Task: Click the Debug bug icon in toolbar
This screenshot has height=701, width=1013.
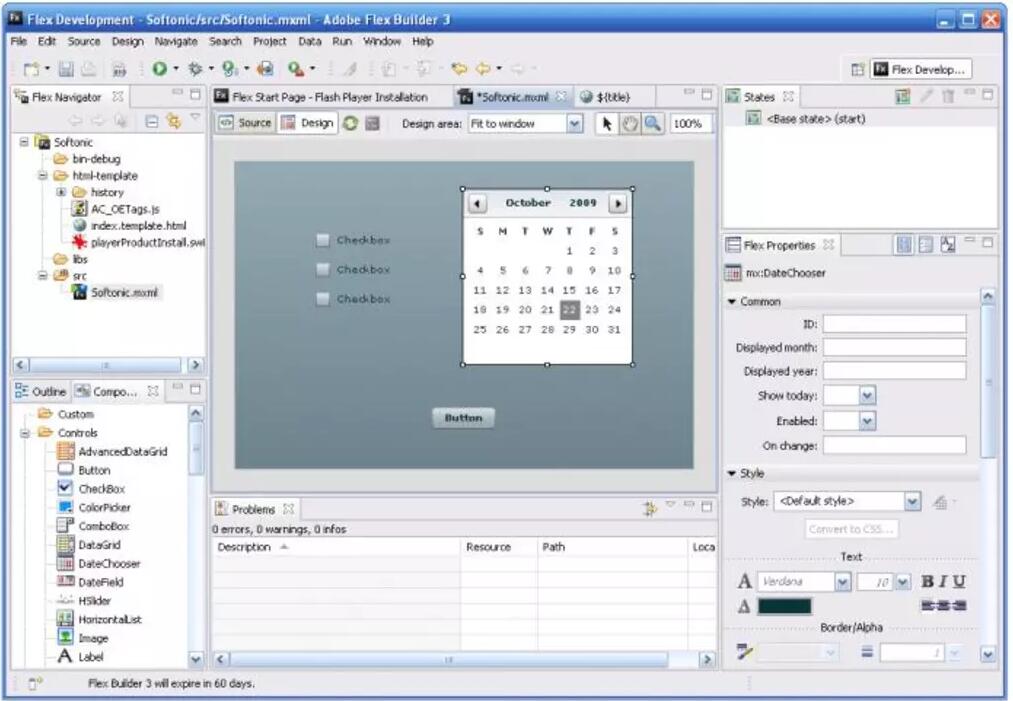Action: (195, 69)
